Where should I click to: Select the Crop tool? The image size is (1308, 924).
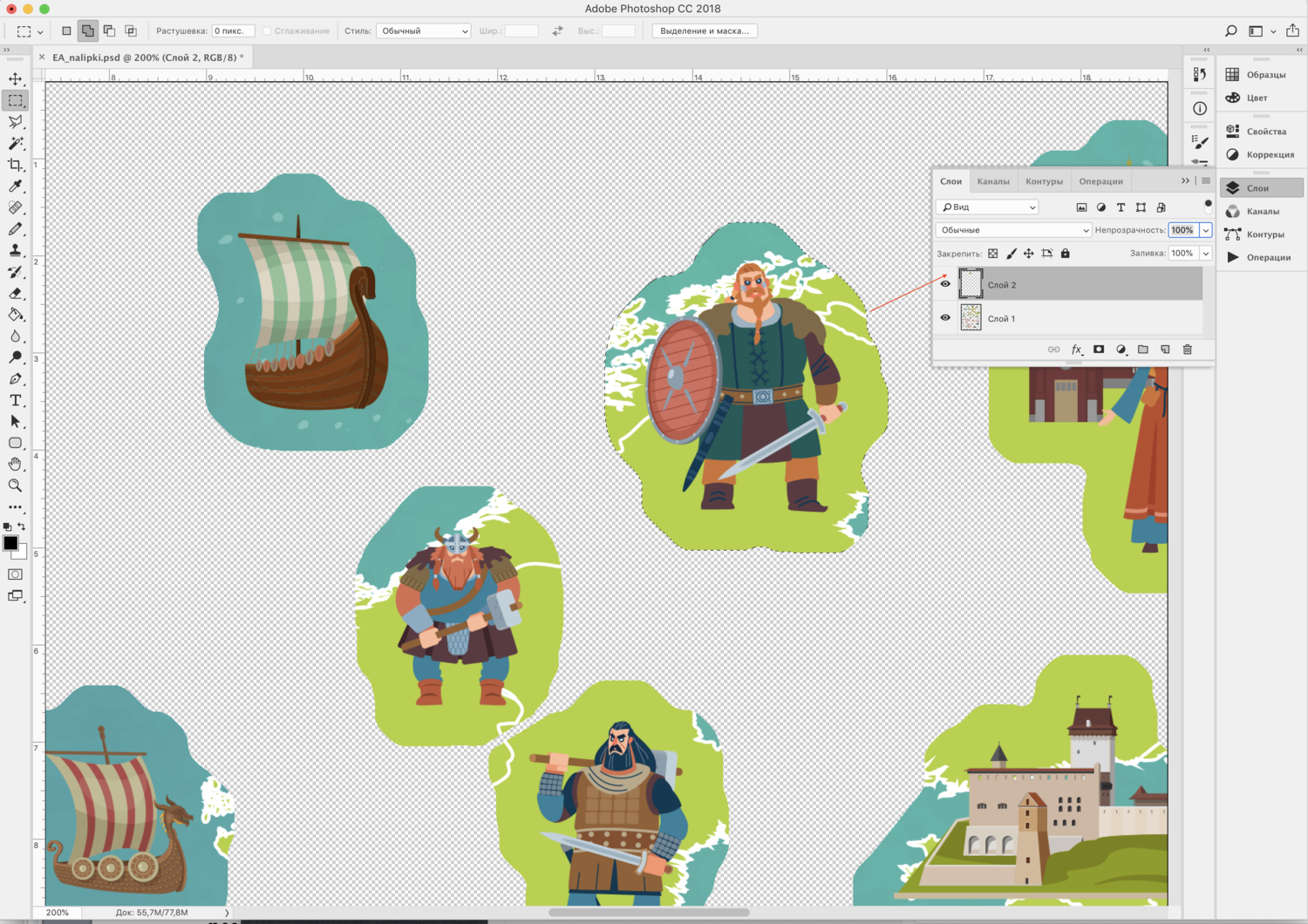(x=16, y=165)
